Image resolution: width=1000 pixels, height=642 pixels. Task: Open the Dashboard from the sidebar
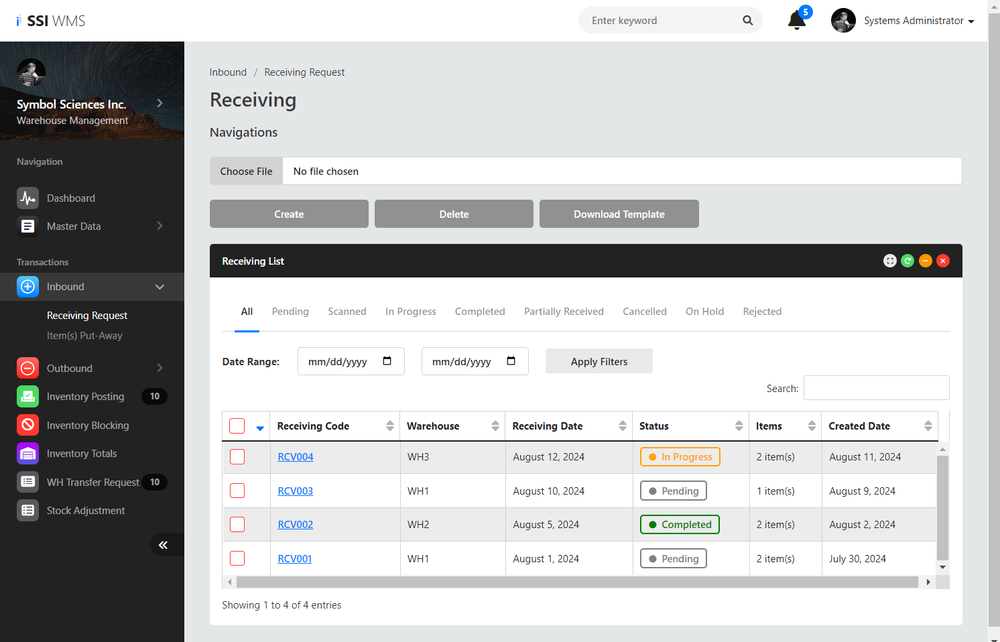tap(28, 197)
